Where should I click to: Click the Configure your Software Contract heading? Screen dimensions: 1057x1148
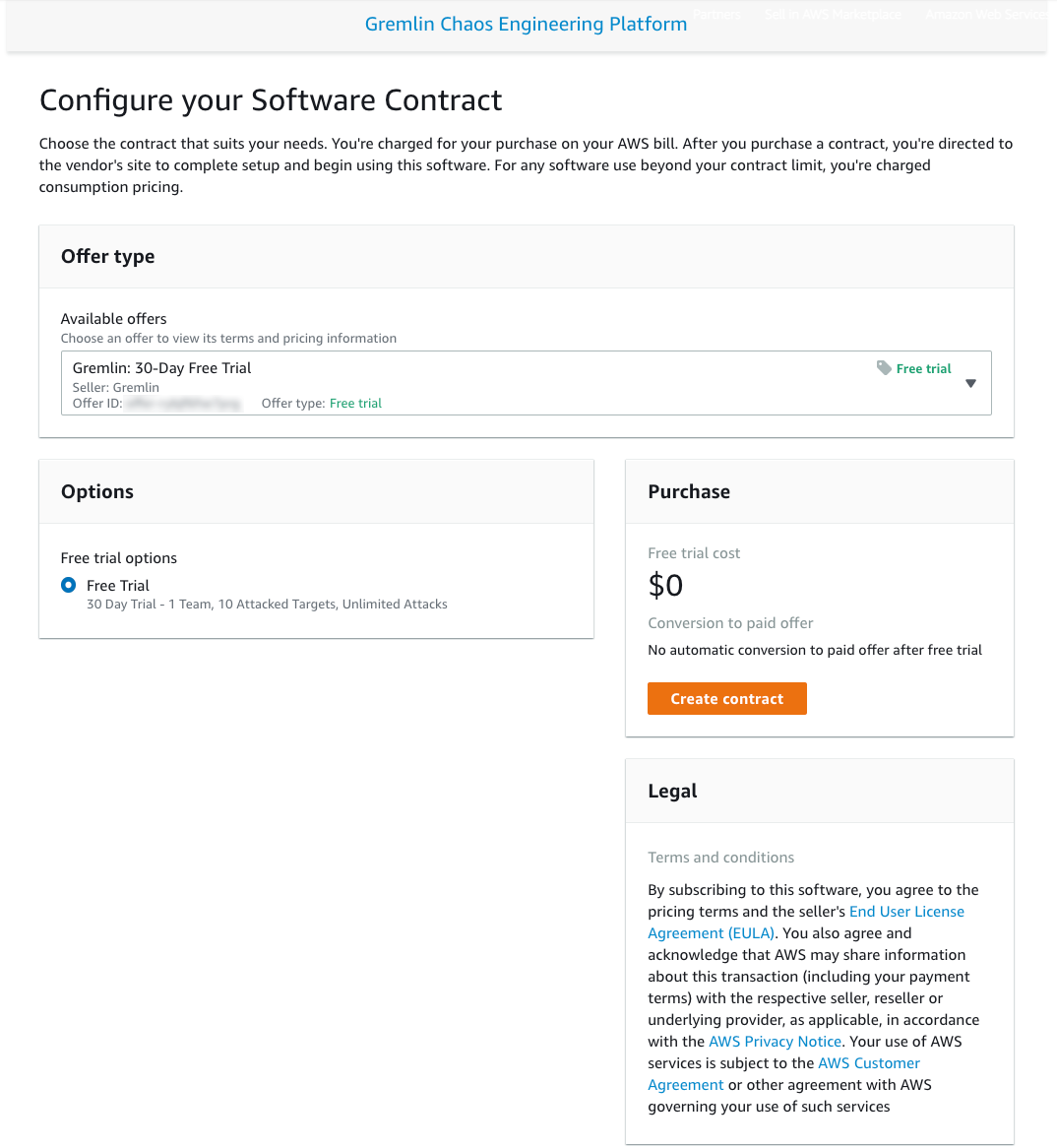tap(271, 100)
